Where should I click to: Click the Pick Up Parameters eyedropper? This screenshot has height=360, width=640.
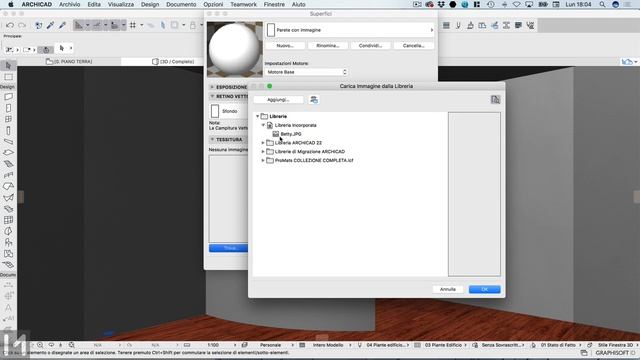(50, 25)
